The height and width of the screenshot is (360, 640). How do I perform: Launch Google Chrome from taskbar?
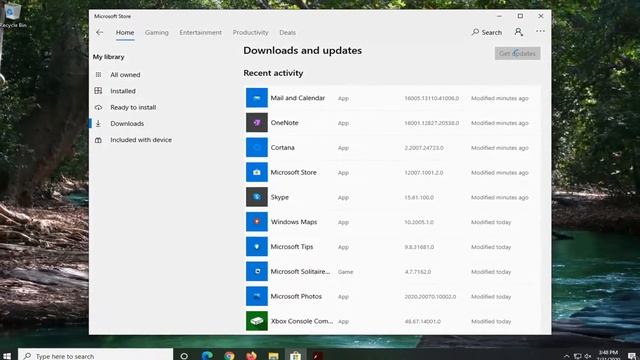(x=229, y=356)
